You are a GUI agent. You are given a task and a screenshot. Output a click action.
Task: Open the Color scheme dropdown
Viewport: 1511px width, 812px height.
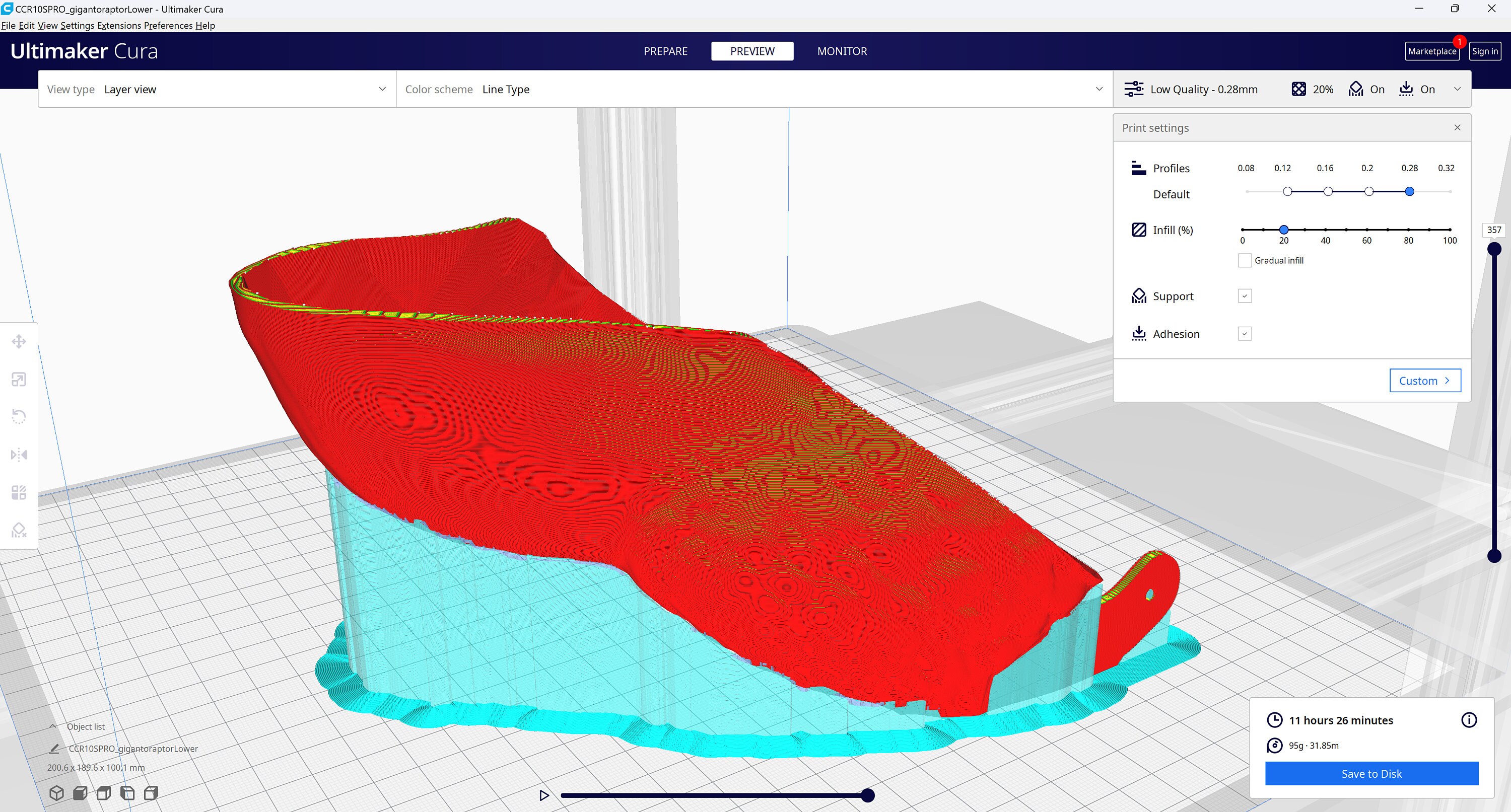pyautogui.click(x=754, y=89)
